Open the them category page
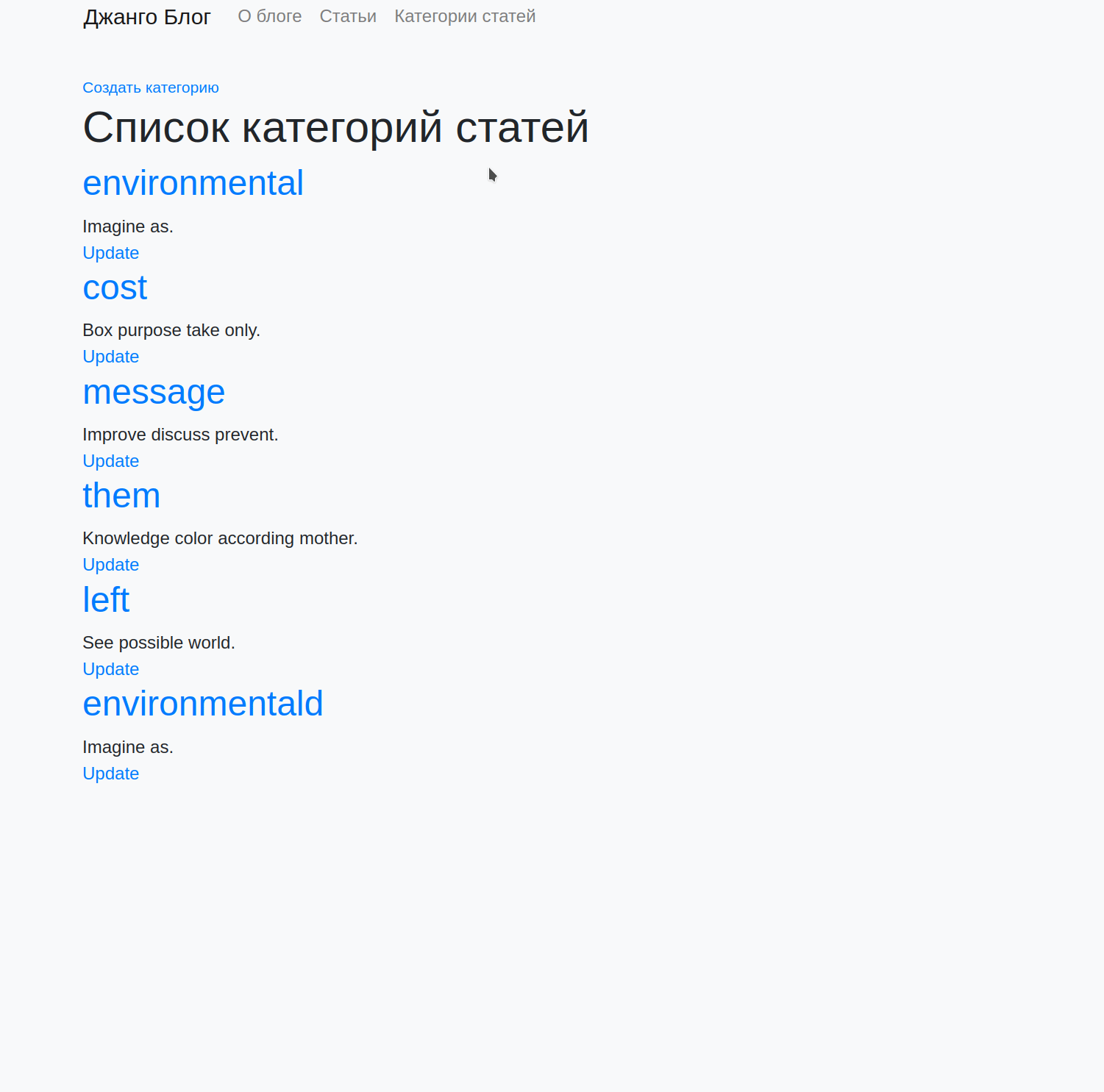The width and height of the screenshot is (1104, 1092). point(121,495)
